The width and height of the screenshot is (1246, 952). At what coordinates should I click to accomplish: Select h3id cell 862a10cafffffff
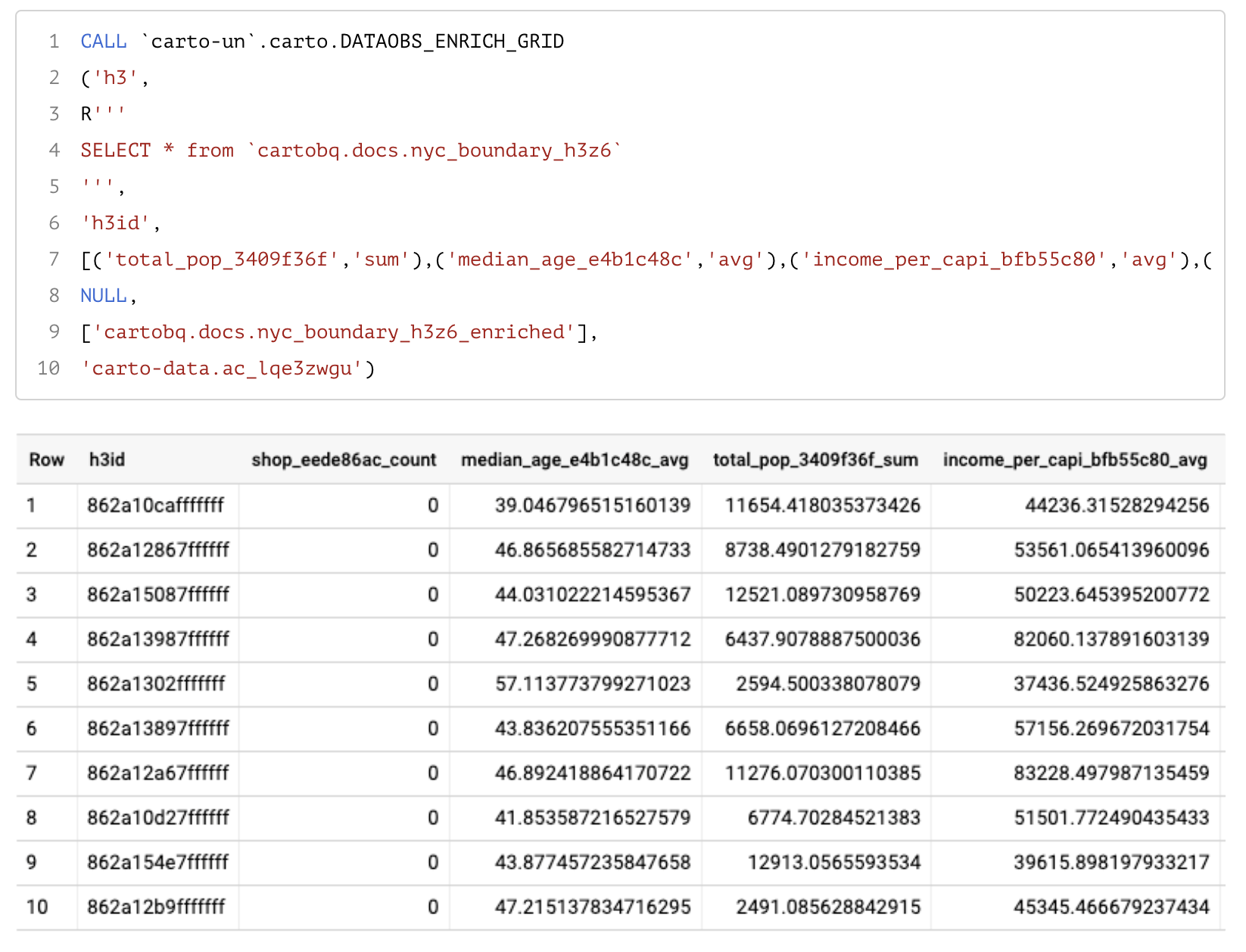[155, 505]
